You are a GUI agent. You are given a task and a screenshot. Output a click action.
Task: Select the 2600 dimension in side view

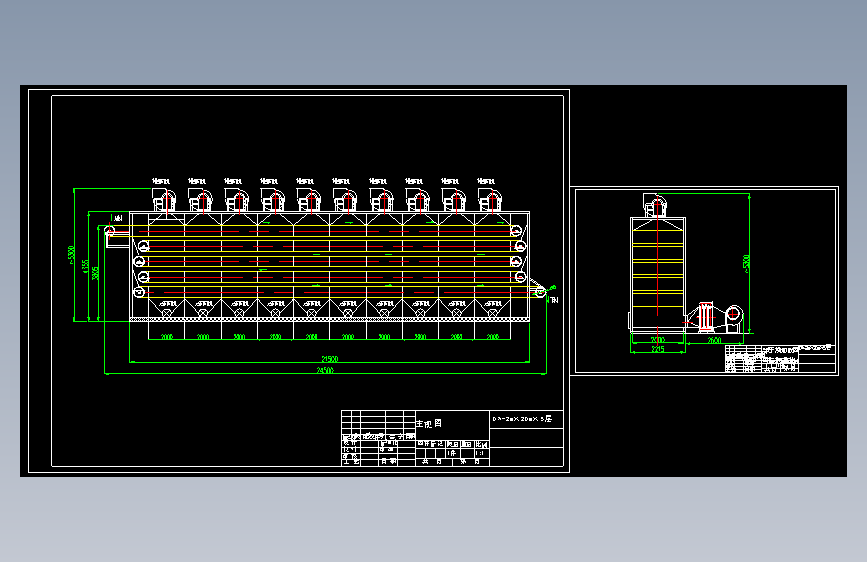tap(714, 340)
